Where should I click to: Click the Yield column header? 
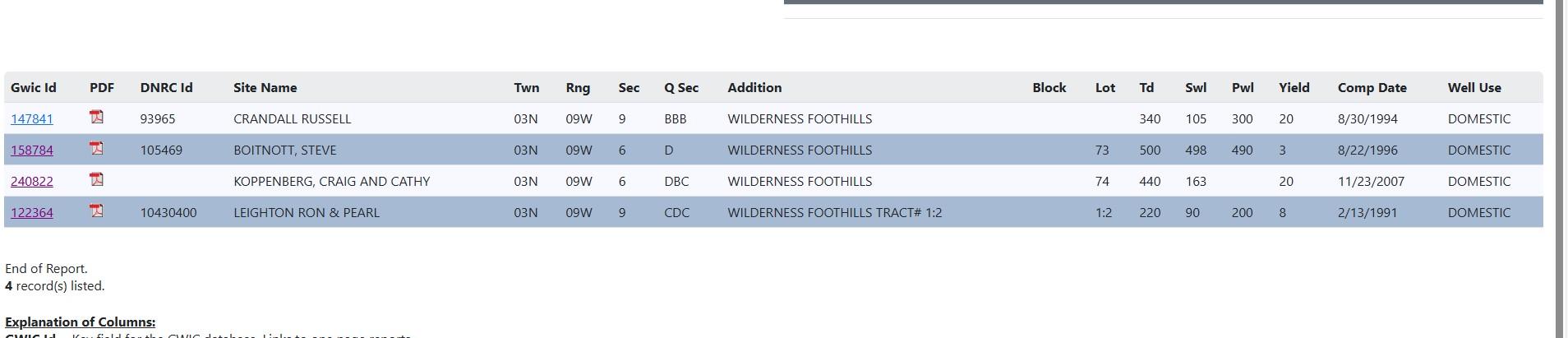(x=1294, y=88)
